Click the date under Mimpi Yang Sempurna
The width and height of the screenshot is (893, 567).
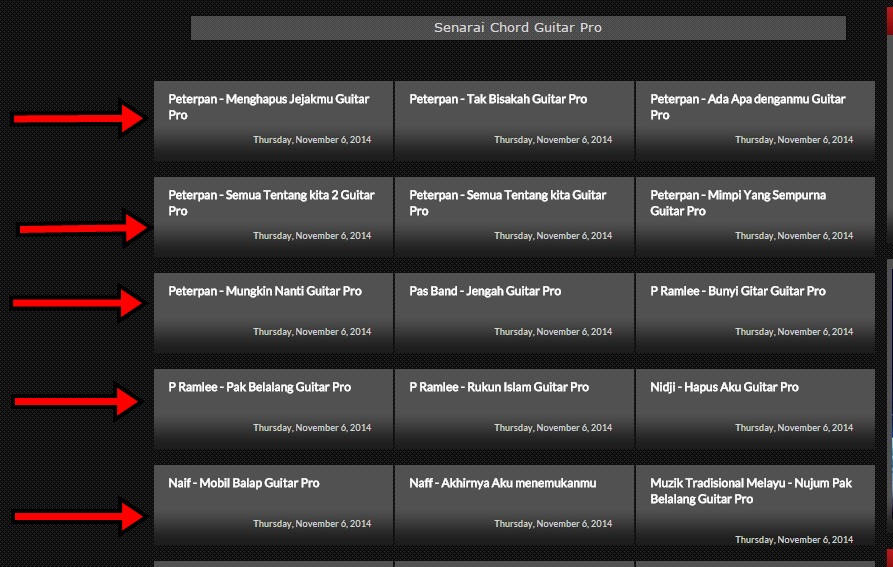coord(794,236)
